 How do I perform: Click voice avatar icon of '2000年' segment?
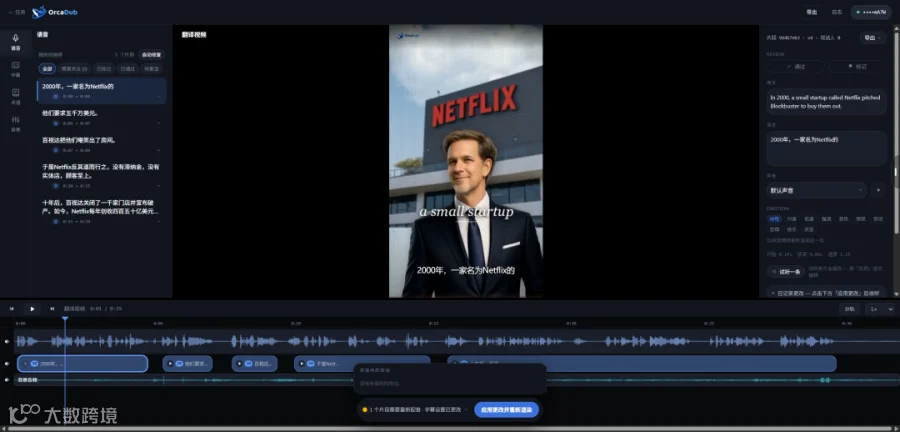pos(56,96)
